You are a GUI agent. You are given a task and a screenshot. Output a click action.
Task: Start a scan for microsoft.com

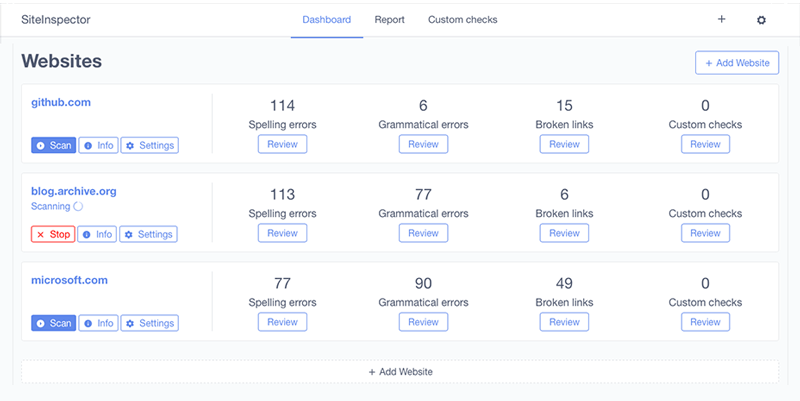point(53,323)
